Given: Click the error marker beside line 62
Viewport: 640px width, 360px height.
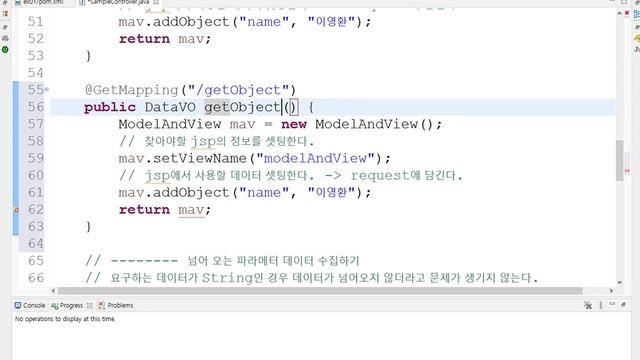Looking at the screenshot, I should (x=16, y=210).
